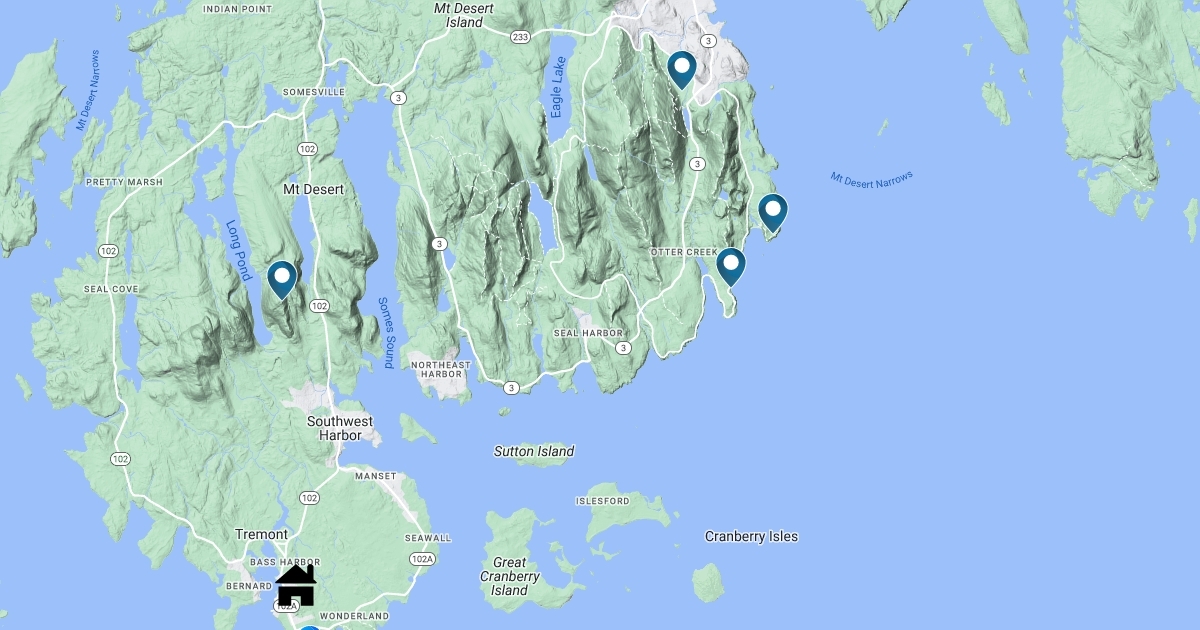Open the northernmost map pin east of Eagle Lake

click(x=682, y=71)
